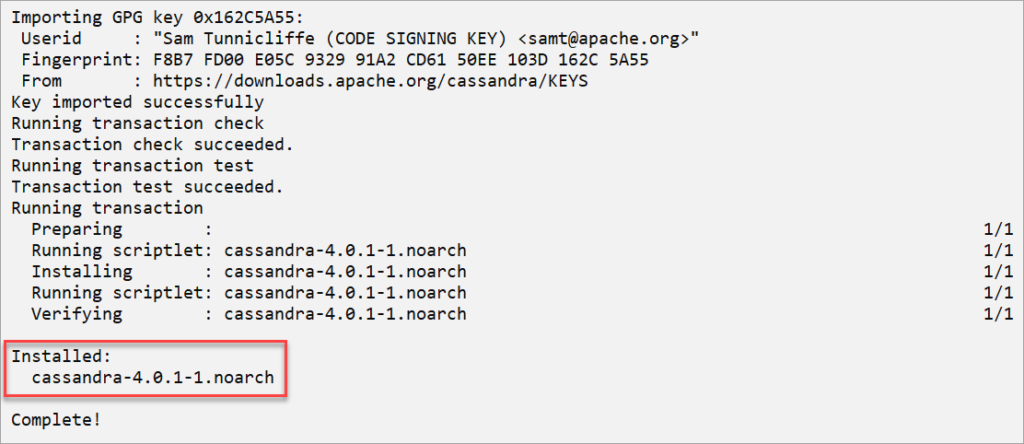The width and height of the screenshot is (1024, 444).
Task: Click the downloads.apache.org cassandra KEYS URL
Action: tap(371, 81)
